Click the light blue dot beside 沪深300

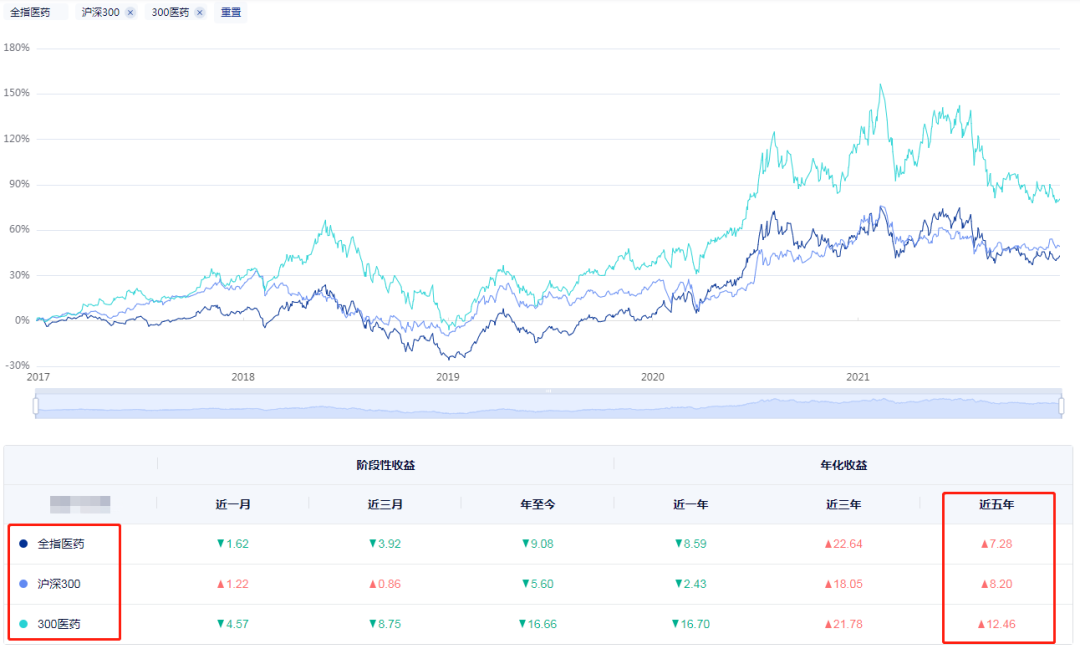coord(23,584)
